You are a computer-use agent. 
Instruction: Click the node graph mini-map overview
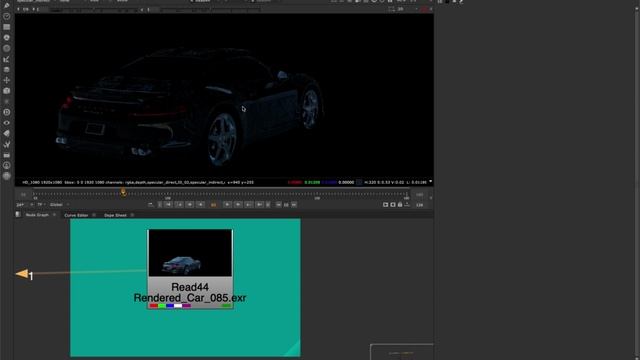pos(402,352)
